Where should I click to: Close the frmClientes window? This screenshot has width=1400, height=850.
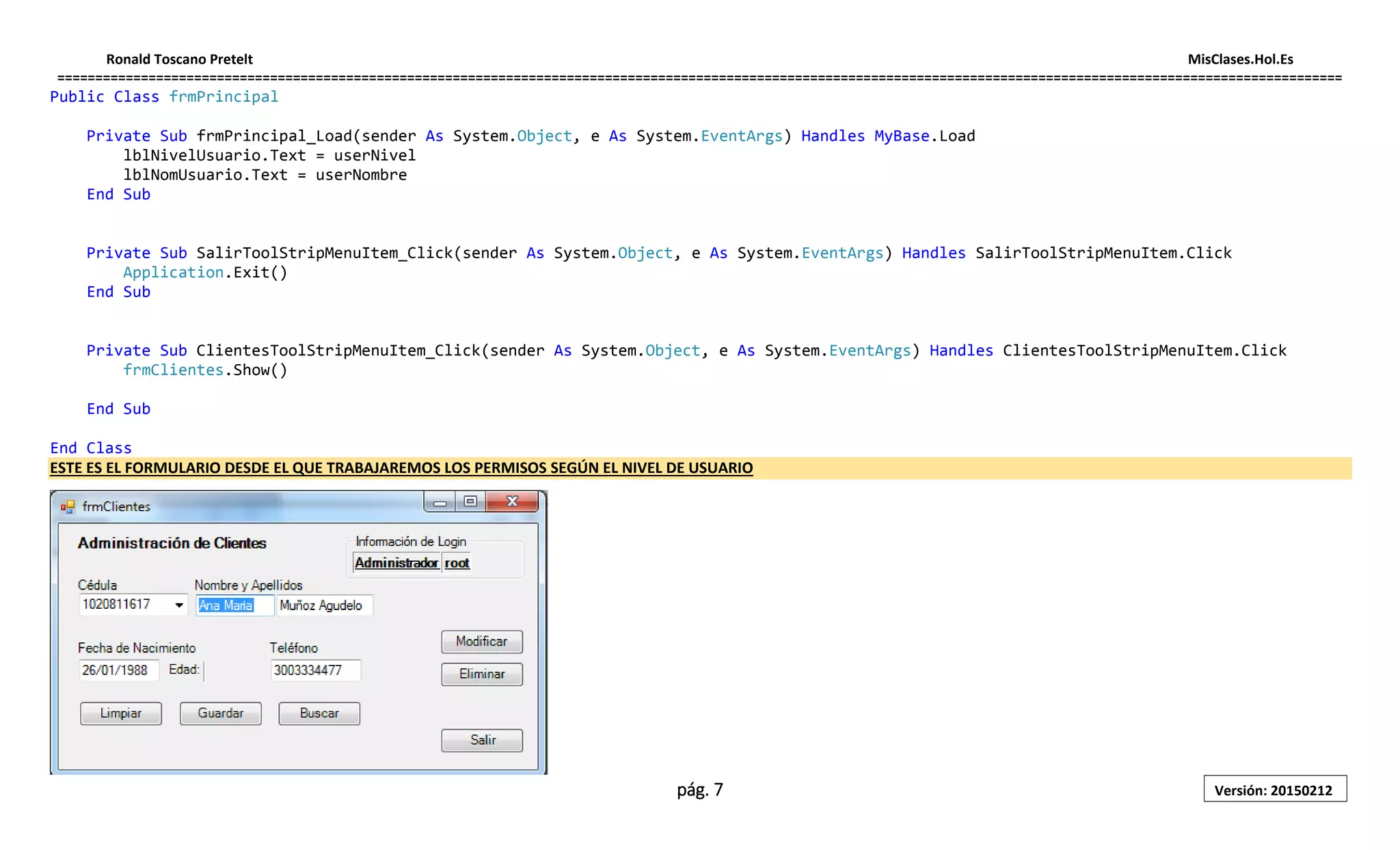[x=512, y=502]
